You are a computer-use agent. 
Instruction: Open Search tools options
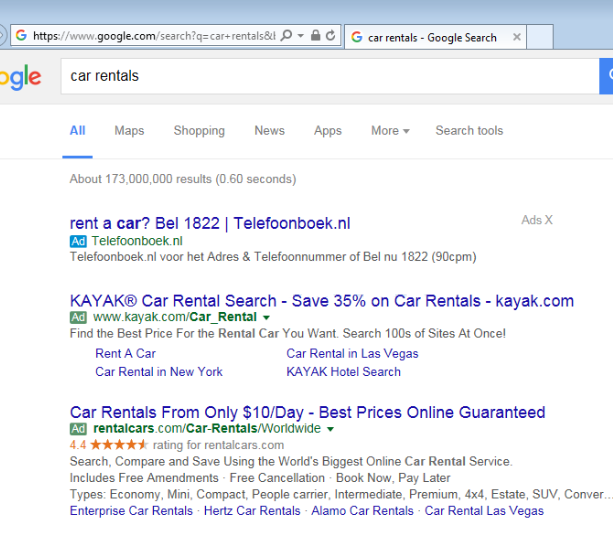point(469,131)
